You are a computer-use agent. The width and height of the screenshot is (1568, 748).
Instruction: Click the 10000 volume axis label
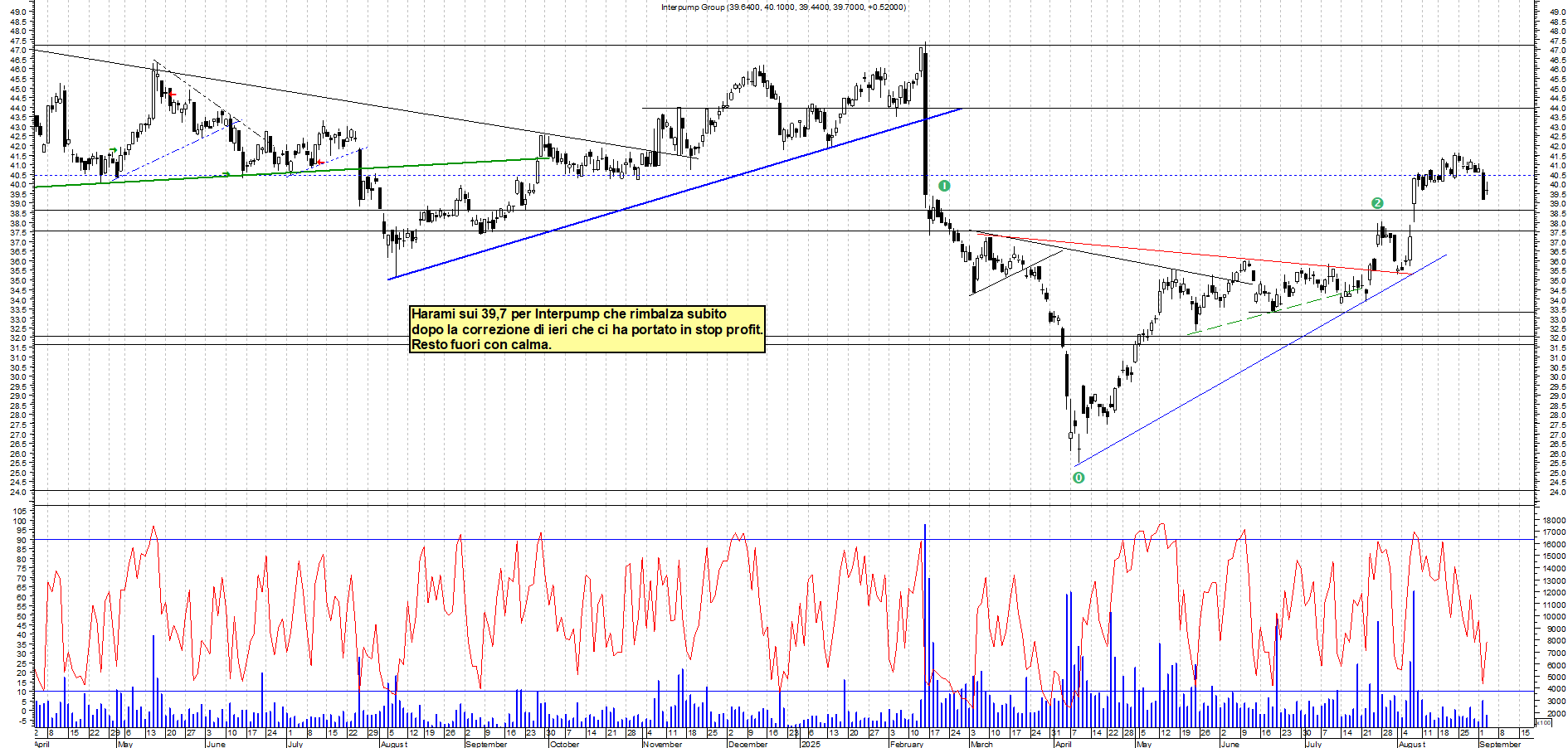(1554, 617)
